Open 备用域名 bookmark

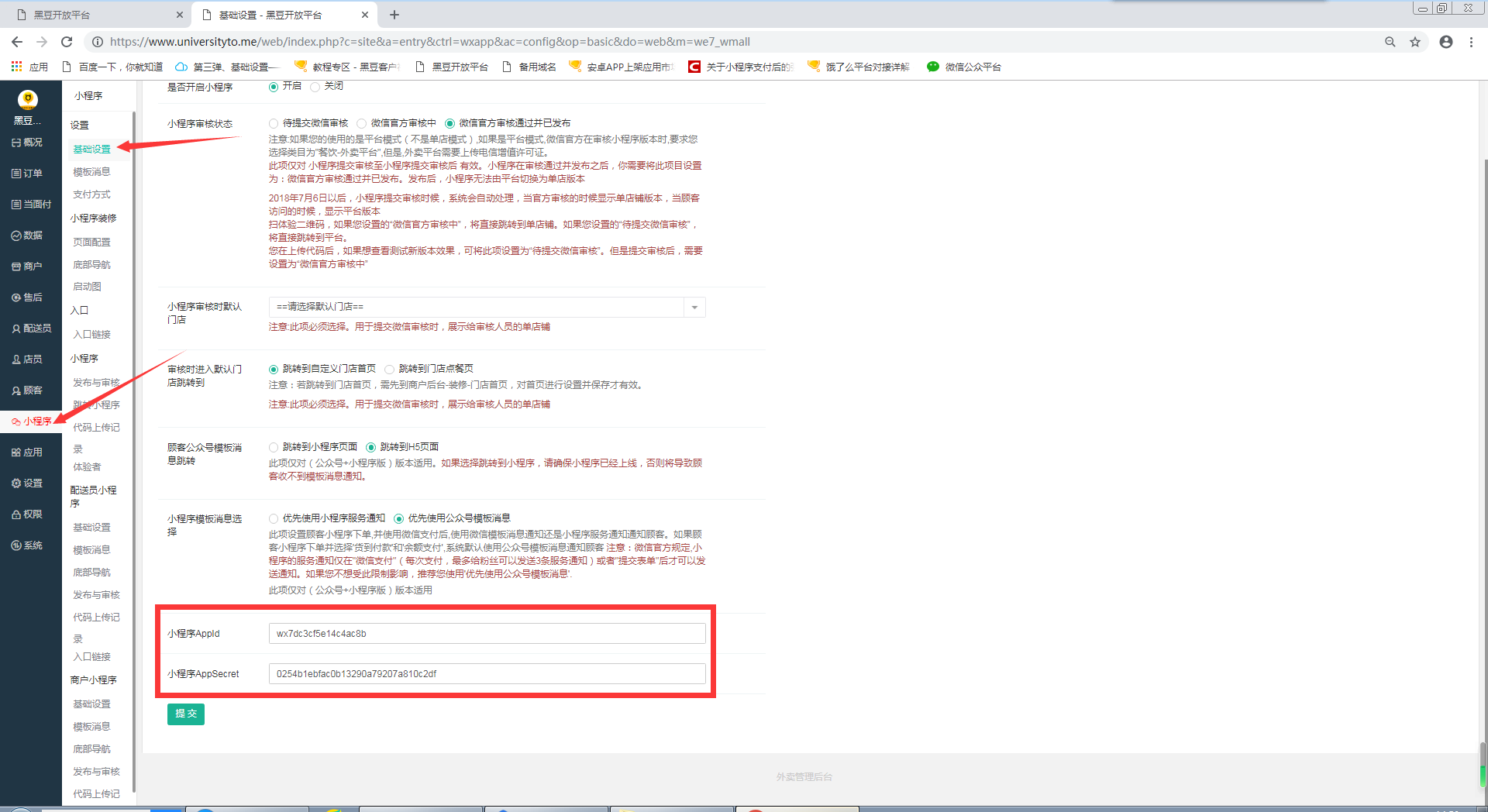529,67
